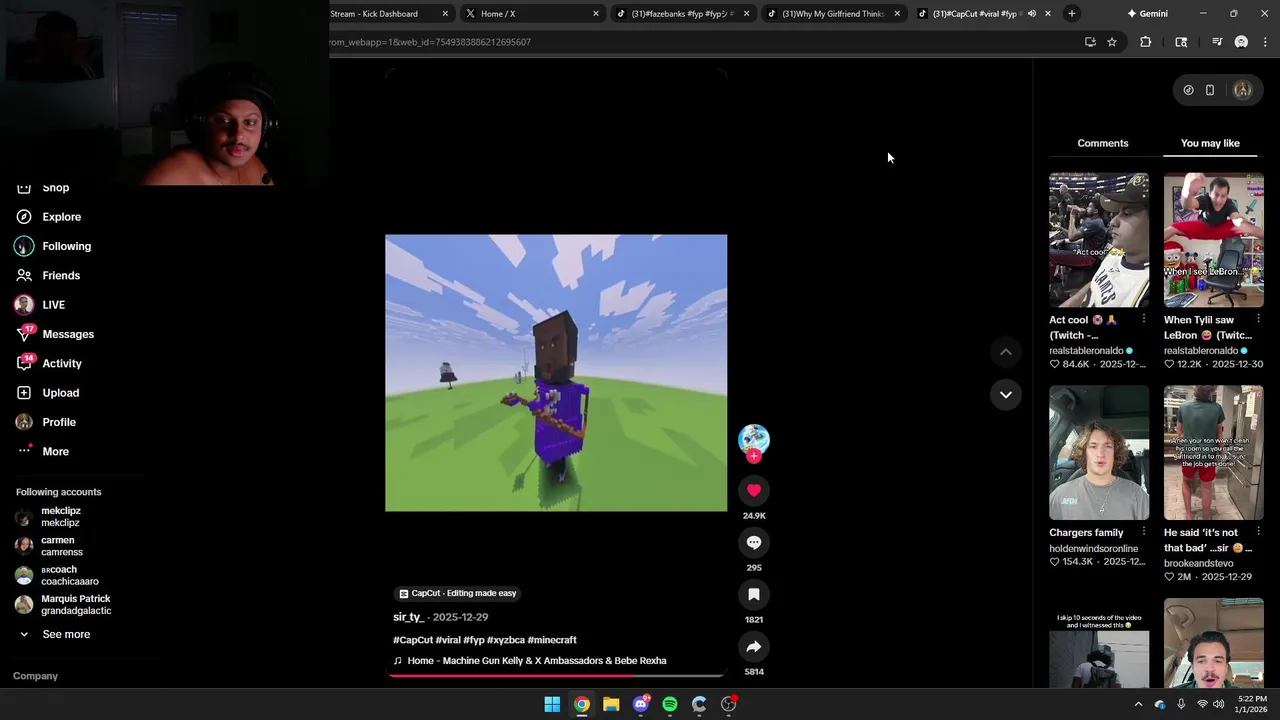The image size is (1280, 720).
Task: Click CapCut - Editing made easy badge
Action: pyautogui.click(x=458, y=593)
